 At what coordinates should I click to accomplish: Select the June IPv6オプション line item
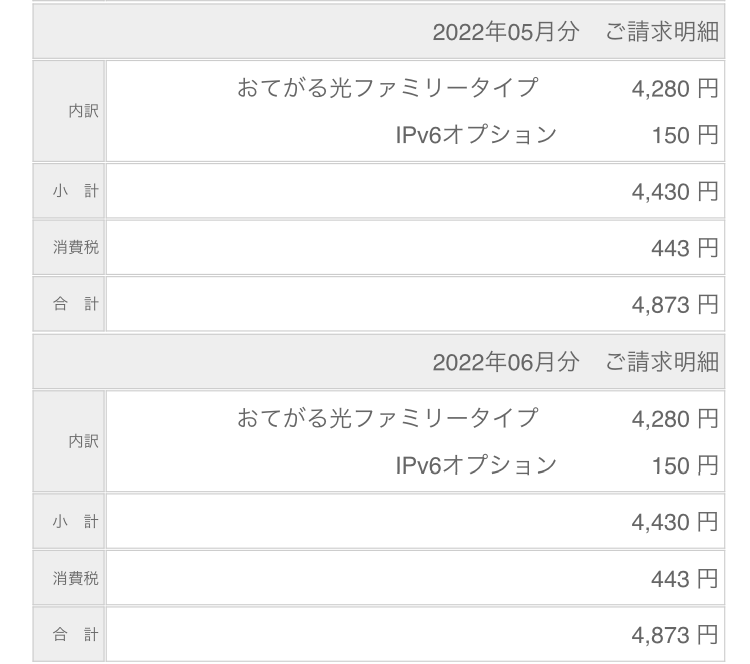point(476,465)
